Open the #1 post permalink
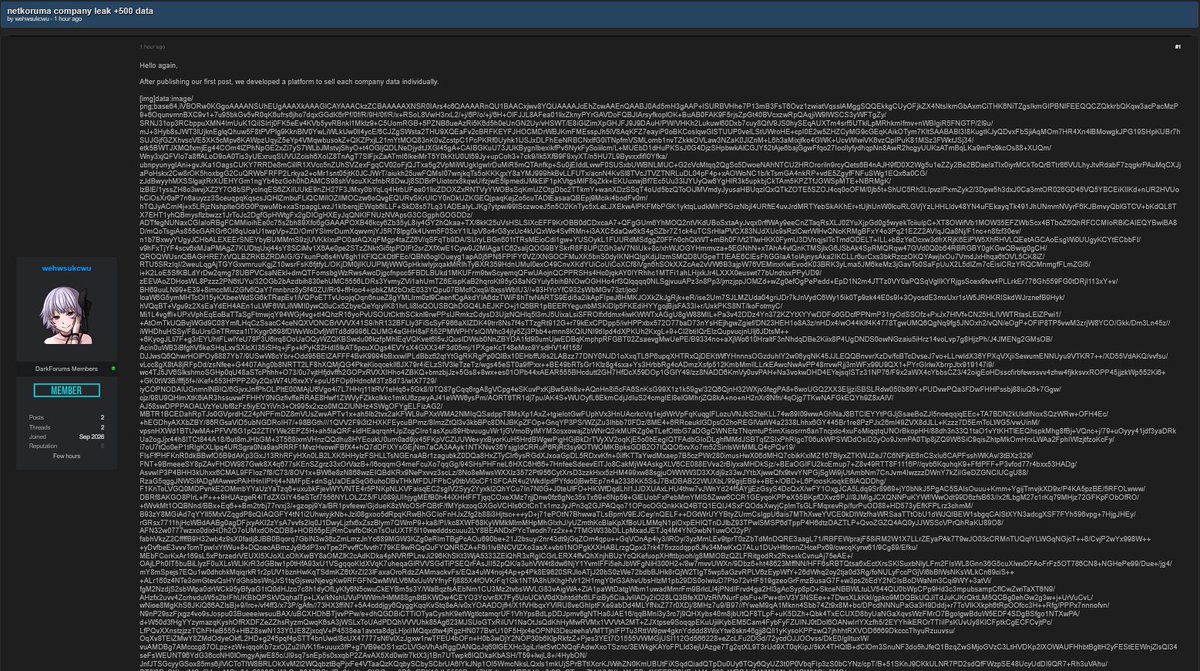The image size is (1200, 671). [1178, 46]
